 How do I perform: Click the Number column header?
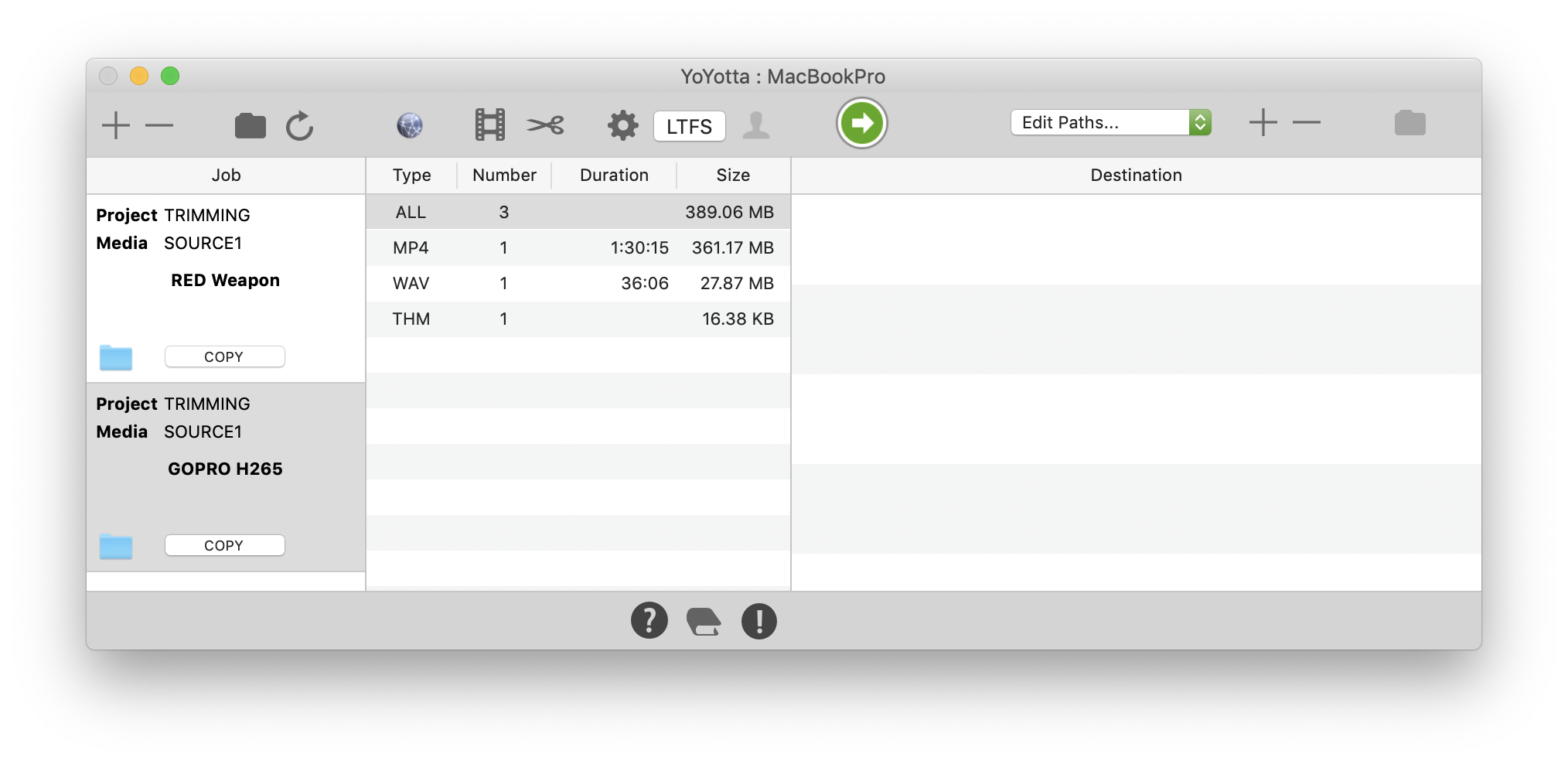pyautogui.click(x=504, y=176)
